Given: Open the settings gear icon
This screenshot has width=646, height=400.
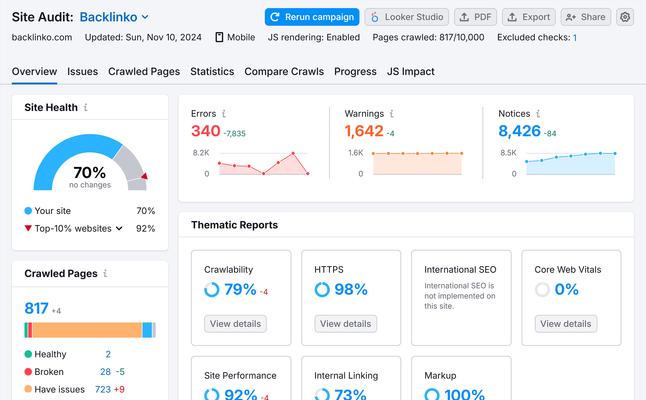Looking at the screenshot, I should tap(625, 17).
